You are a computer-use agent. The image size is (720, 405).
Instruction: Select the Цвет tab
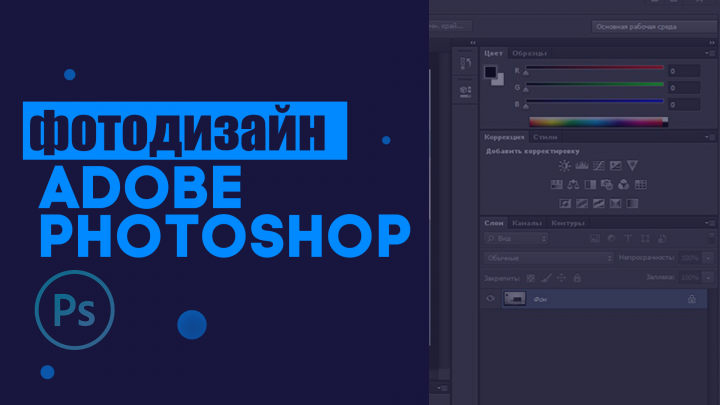493,53
